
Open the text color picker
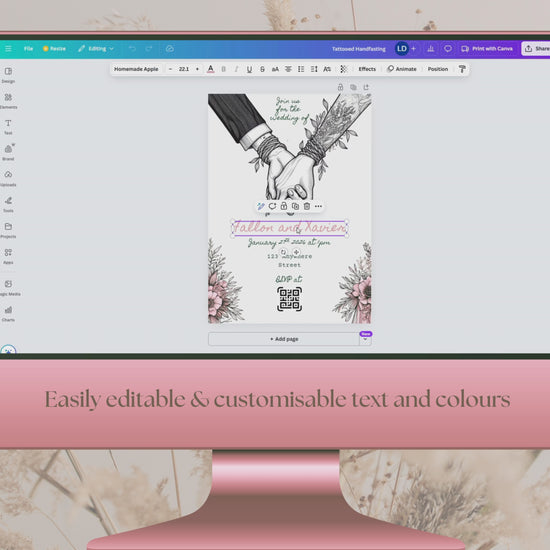(210, 69)
